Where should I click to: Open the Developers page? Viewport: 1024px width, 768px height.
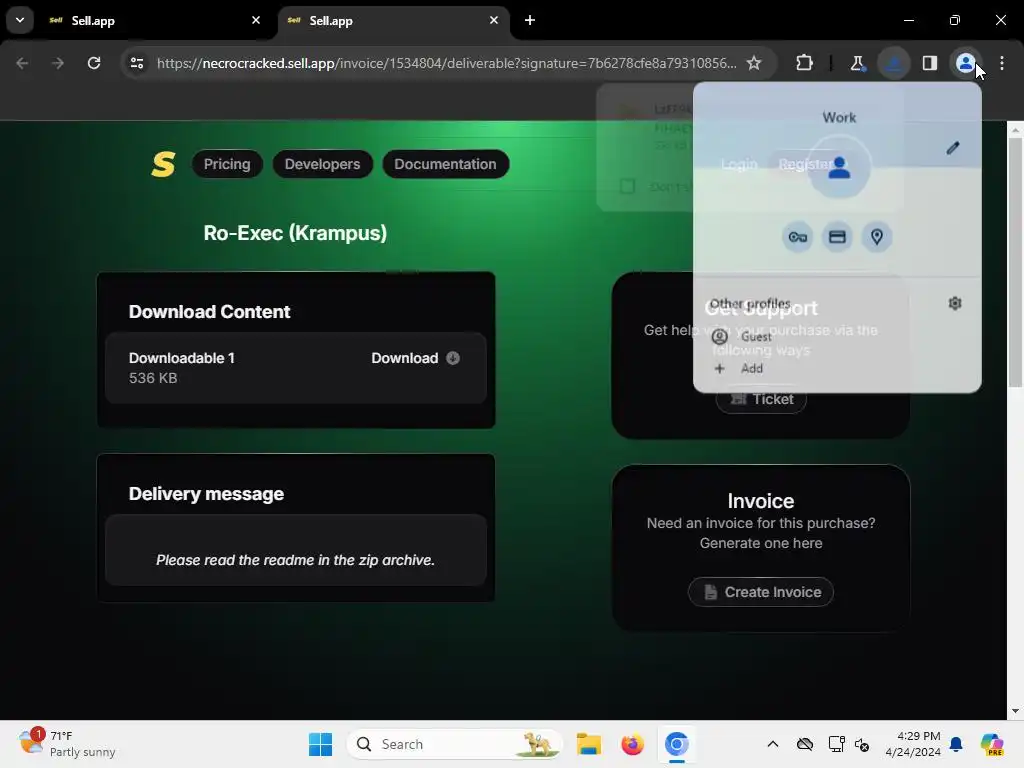(322, 164)
